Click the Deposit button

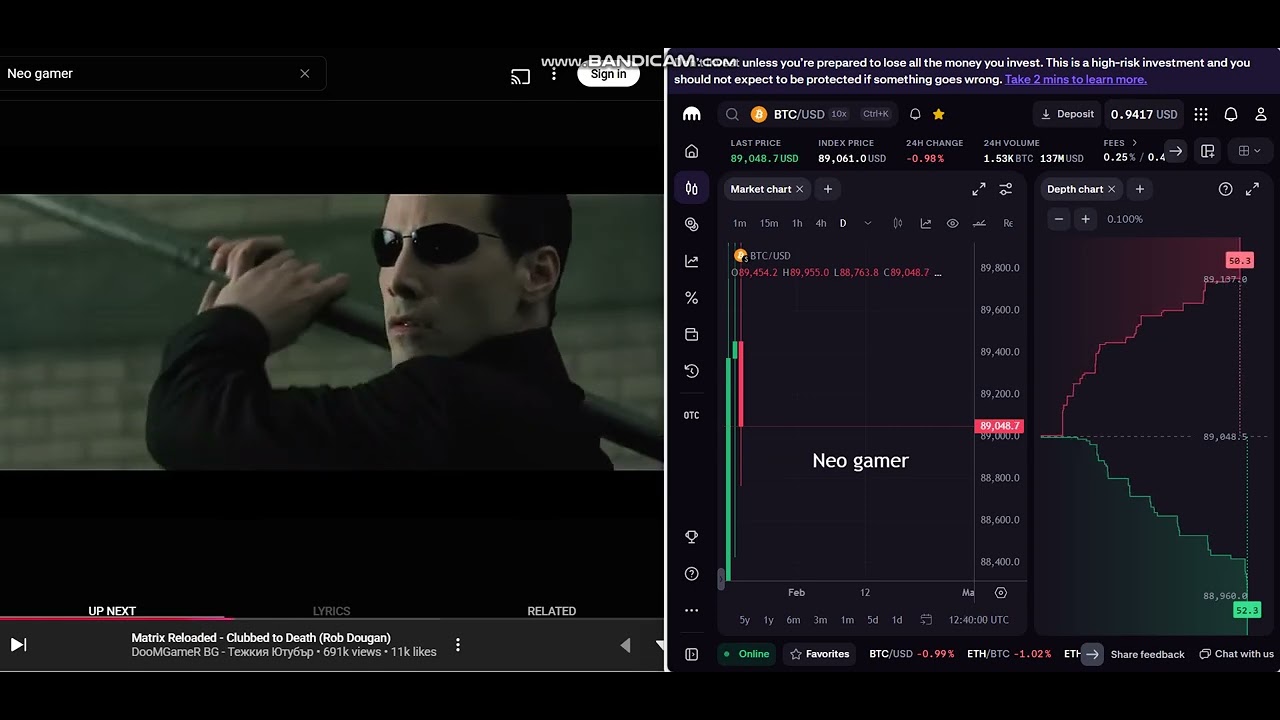coord(1067,114)
